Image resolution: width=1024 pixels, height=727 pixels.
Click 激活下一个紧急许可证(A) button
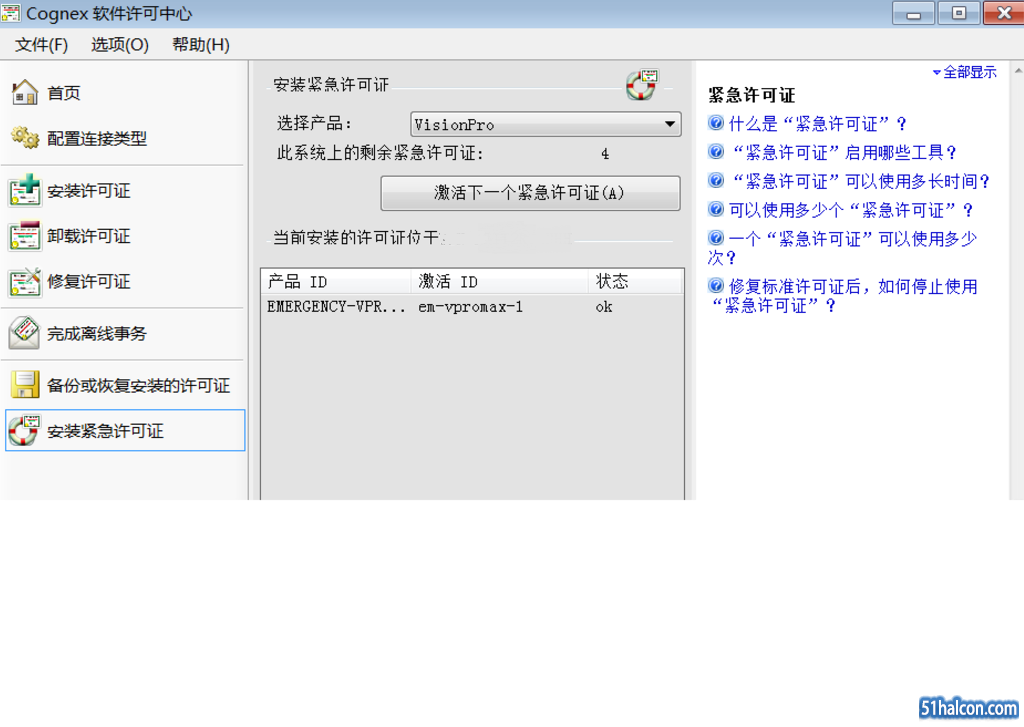pyautogui.click(x=530, y=193)
